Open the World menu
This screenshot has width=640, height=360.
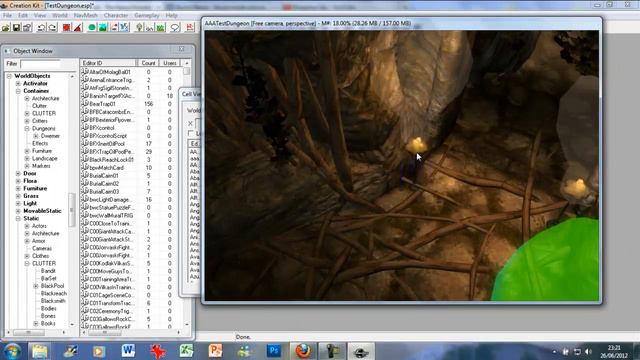pos(60,15)
